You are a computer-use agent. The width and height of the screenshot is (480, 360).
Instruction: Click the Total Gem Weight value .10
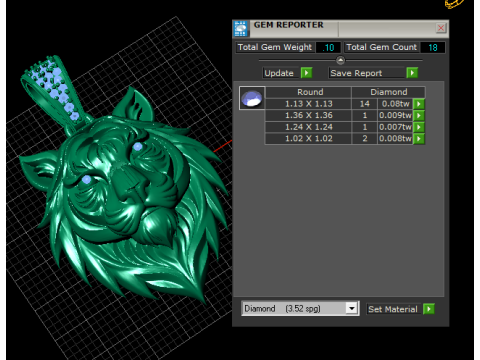pyautogui.click(x=328, y=48)
